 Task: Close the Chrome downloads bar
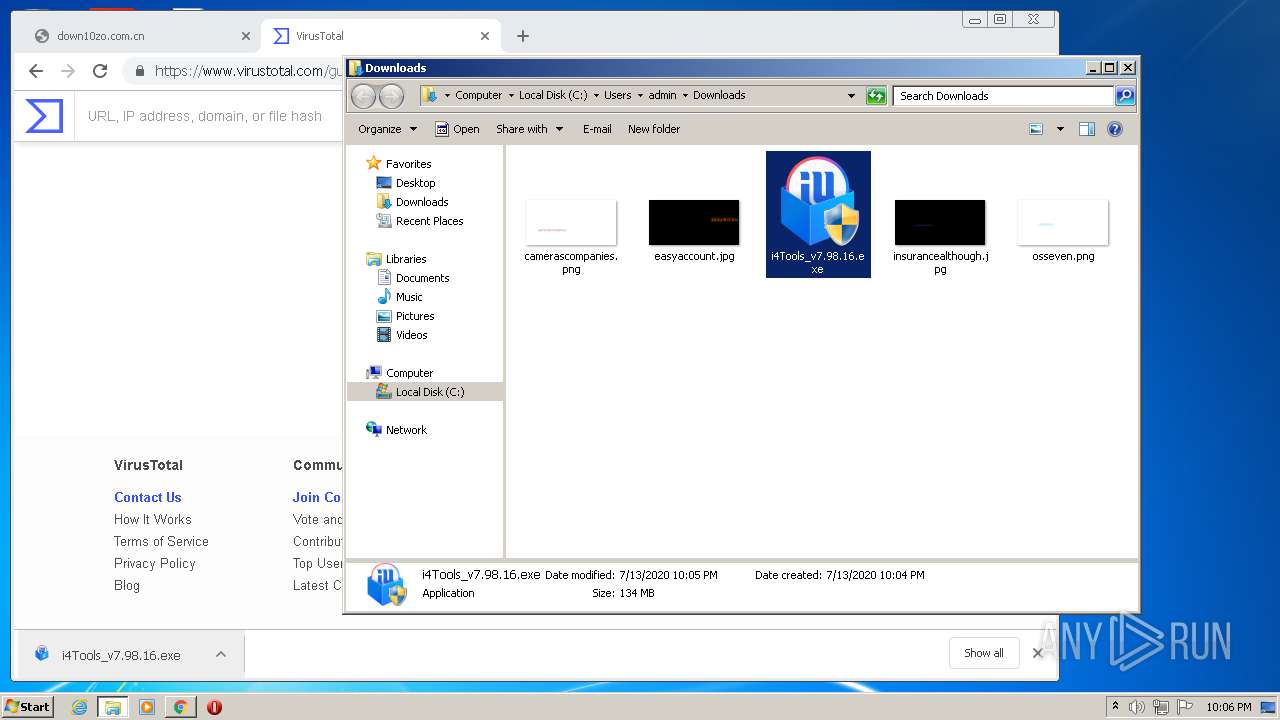click(1038, 653)
